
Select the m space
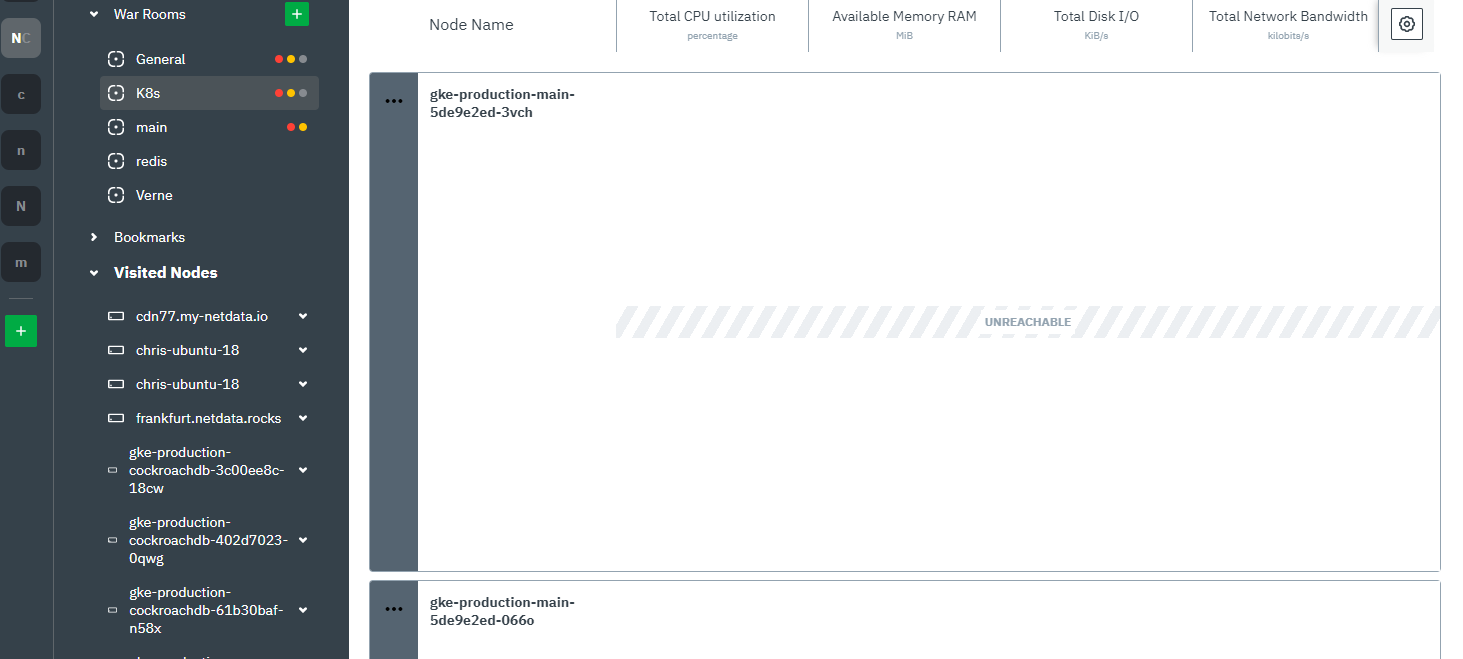point(21,262)
